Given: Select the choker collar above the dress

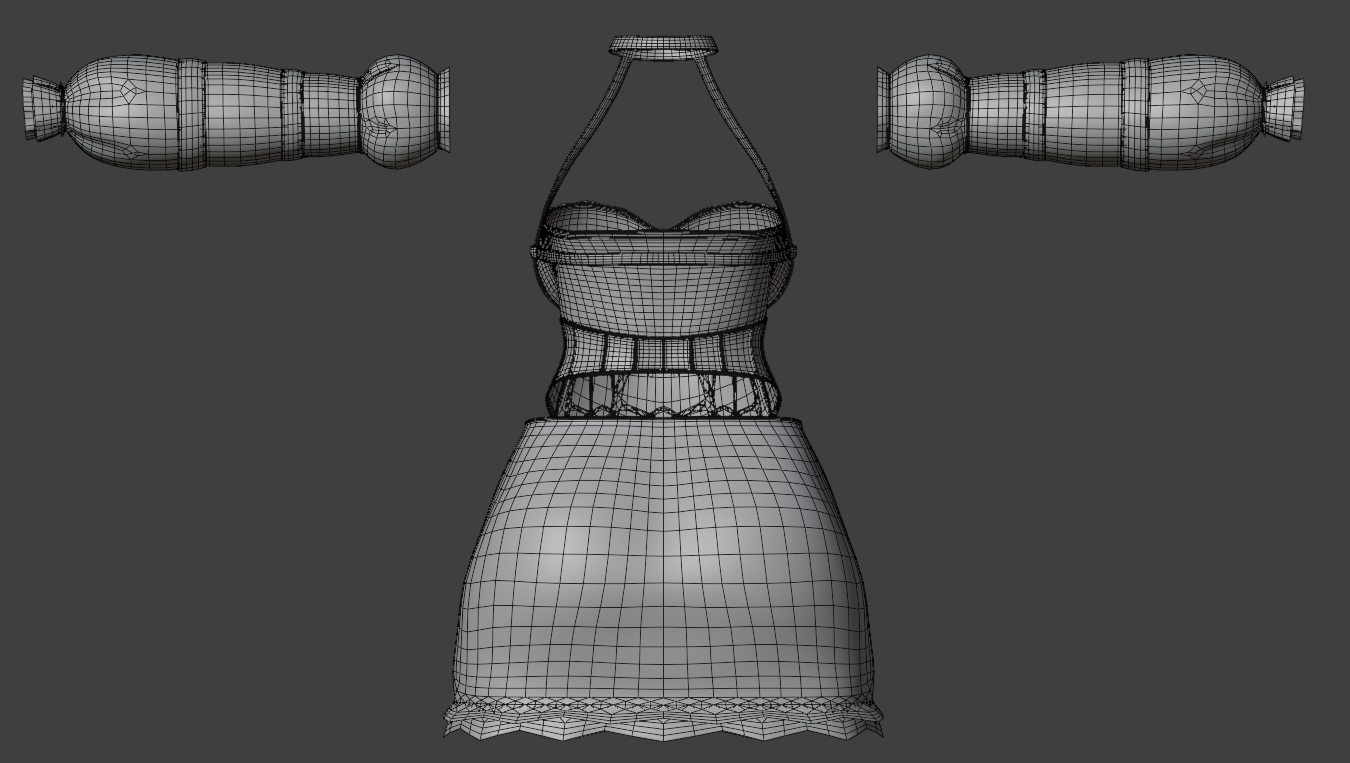Looking at the screenshot, I should coord(664,44).
